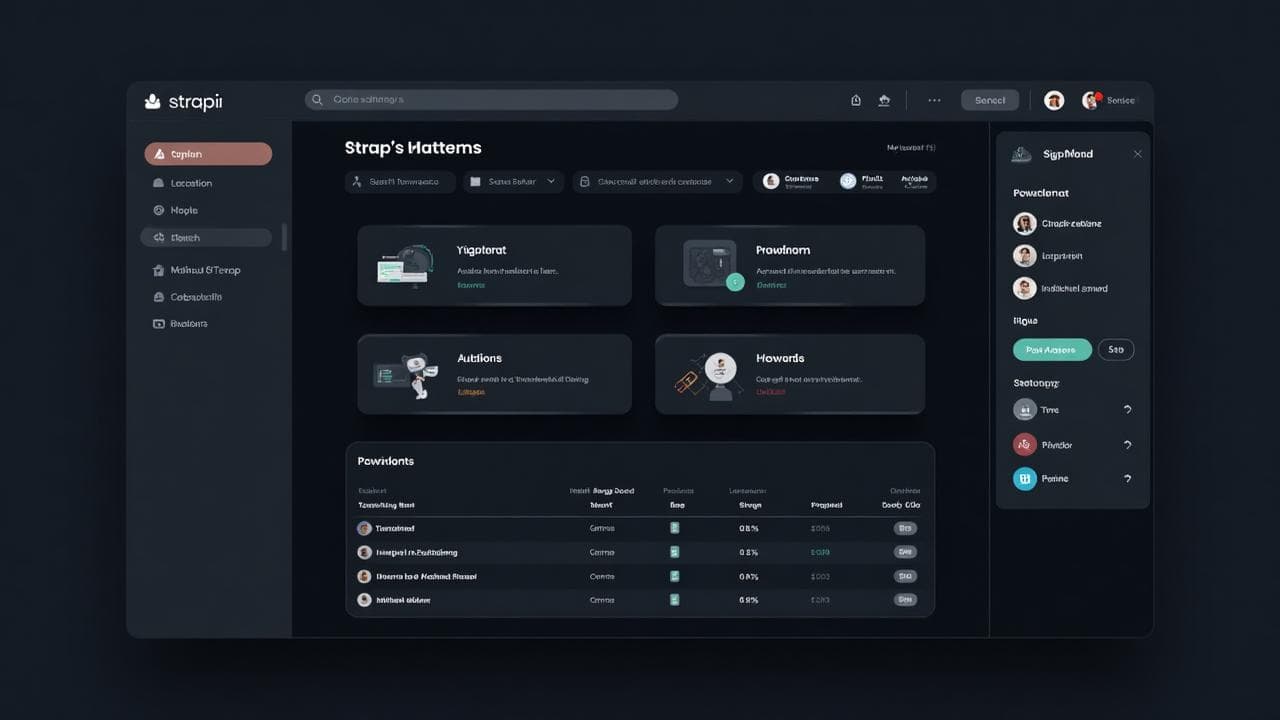1280x720 pixels.
Task: Open the three-dot more options menu
Action: [x=934, y=100]
